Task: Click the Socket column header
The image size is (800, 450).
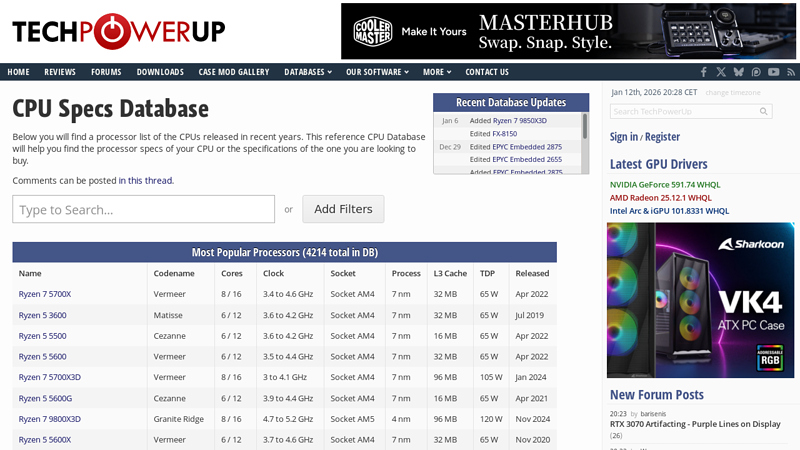Action: click(343, 273)
